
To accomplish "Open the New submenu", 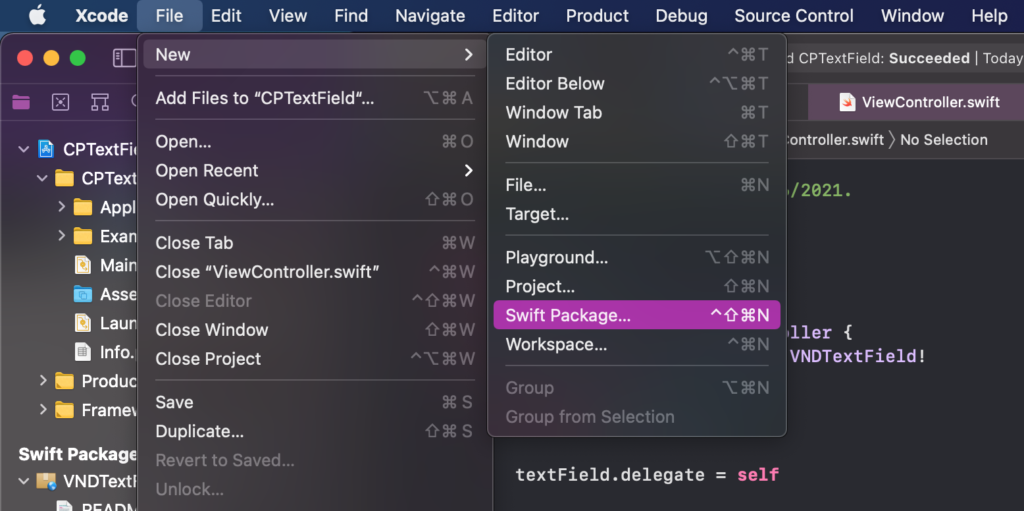I will [x=314, y=55].
